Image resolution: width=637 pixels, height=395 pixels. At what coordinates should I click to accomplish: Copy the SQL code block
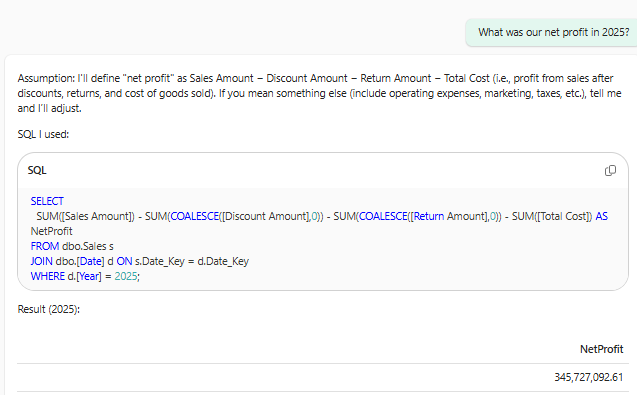pos(610,171)
